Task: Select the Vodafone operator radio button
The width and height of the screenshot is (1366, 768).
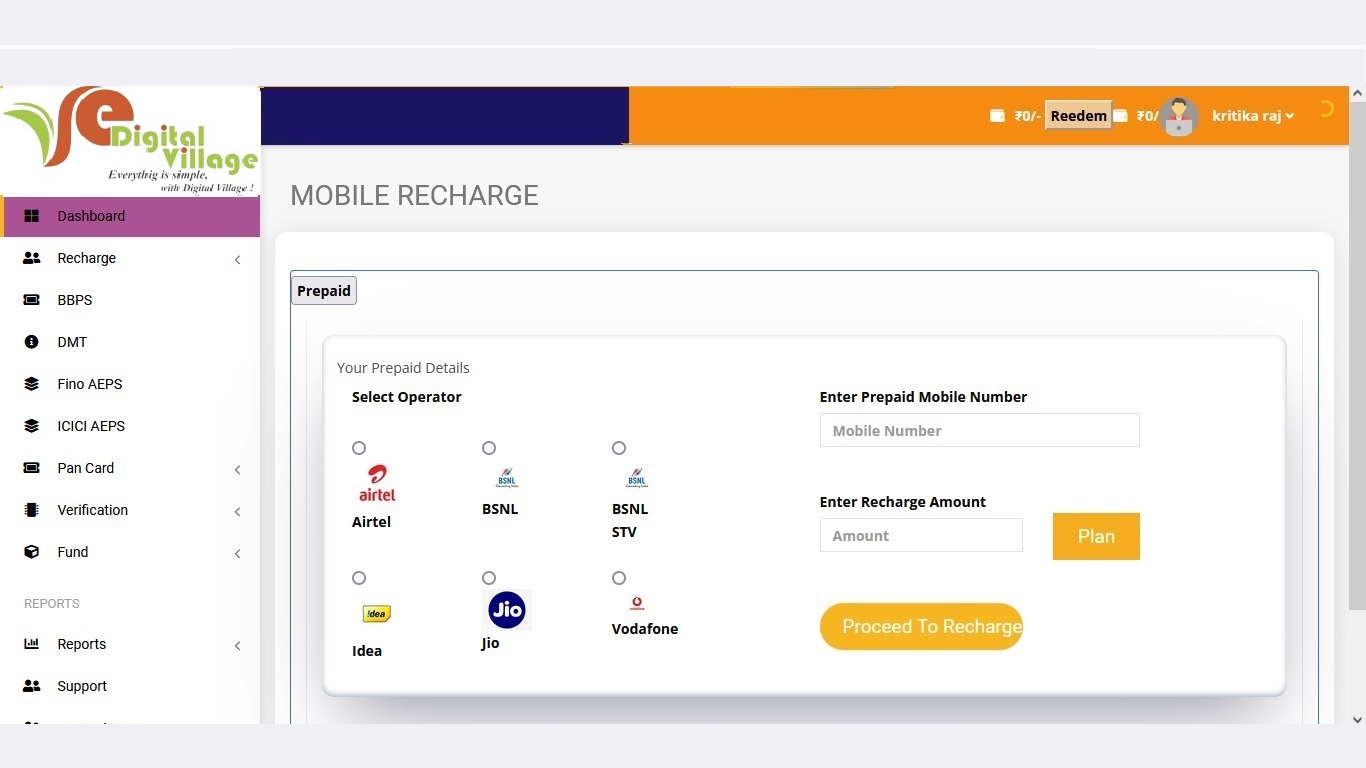Action: 619,578
